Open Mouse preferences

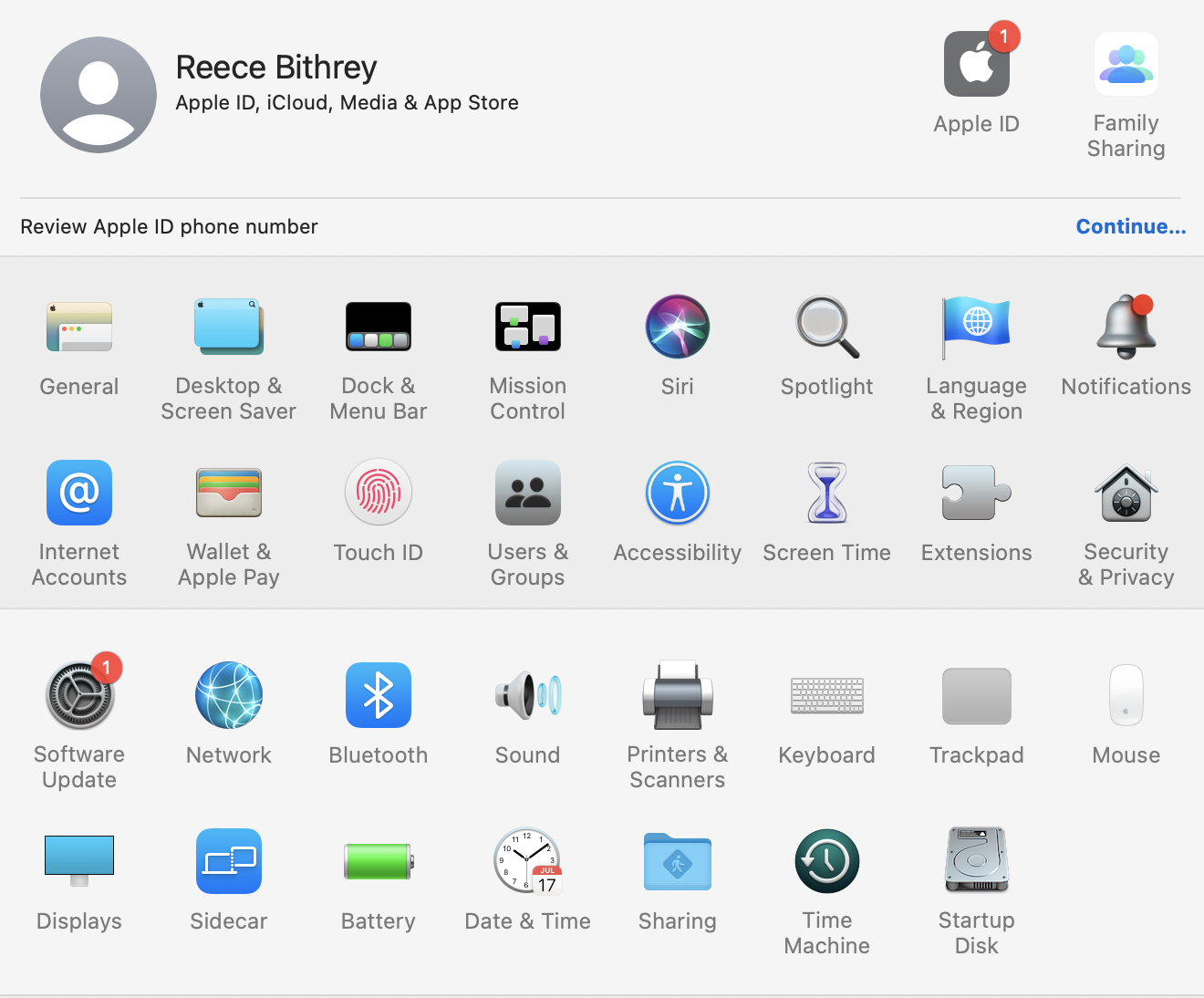1126,695
